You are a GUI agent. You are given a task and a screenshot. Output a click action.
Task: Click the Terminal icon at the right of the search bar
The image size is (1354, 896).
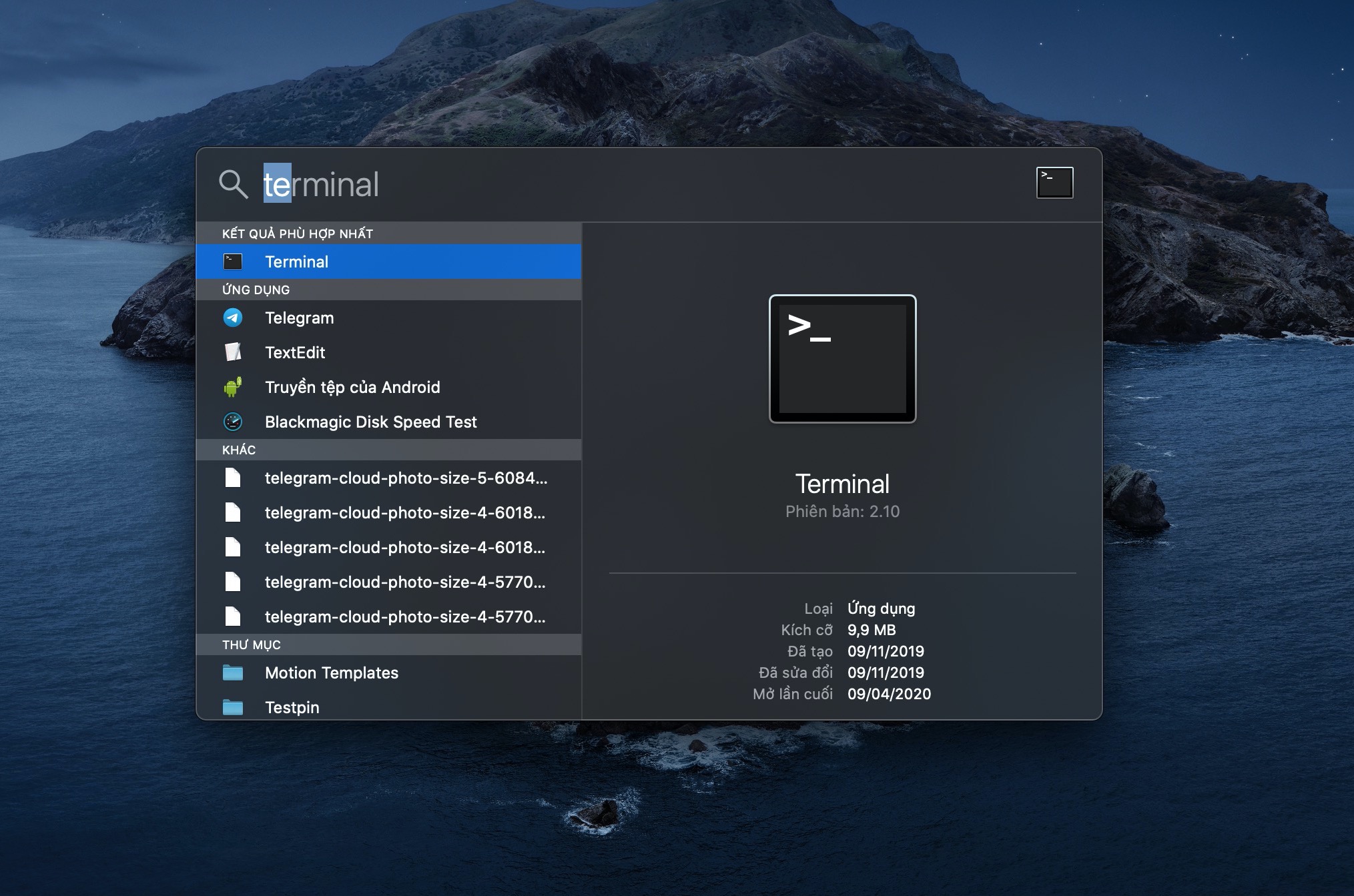pyautogui.click(x=1054, y=183)
